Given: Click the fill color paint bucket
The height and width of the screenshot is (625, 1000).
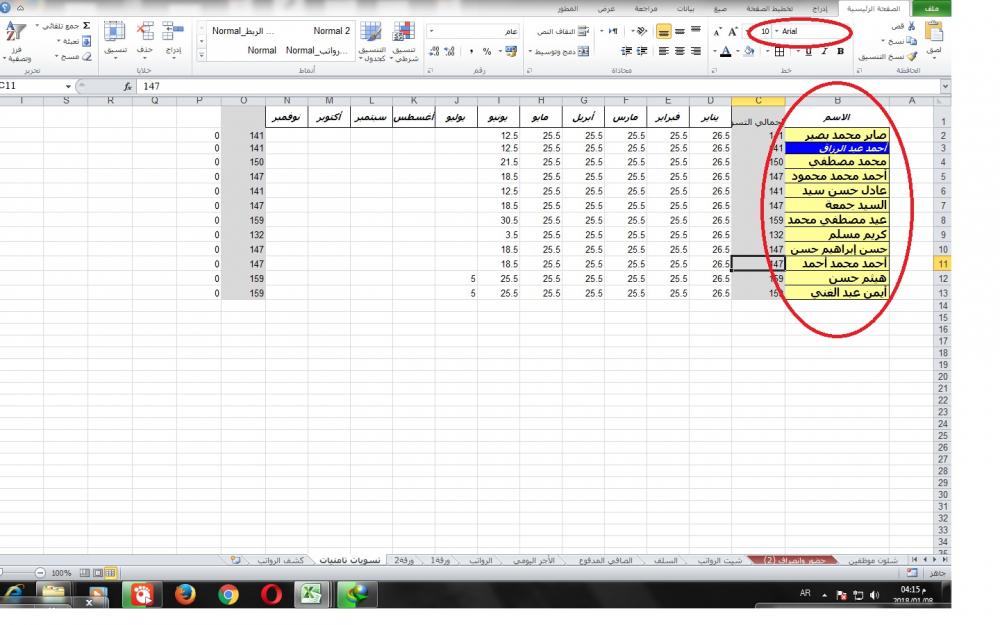Looking at the screenshot, I should point(750,51).
